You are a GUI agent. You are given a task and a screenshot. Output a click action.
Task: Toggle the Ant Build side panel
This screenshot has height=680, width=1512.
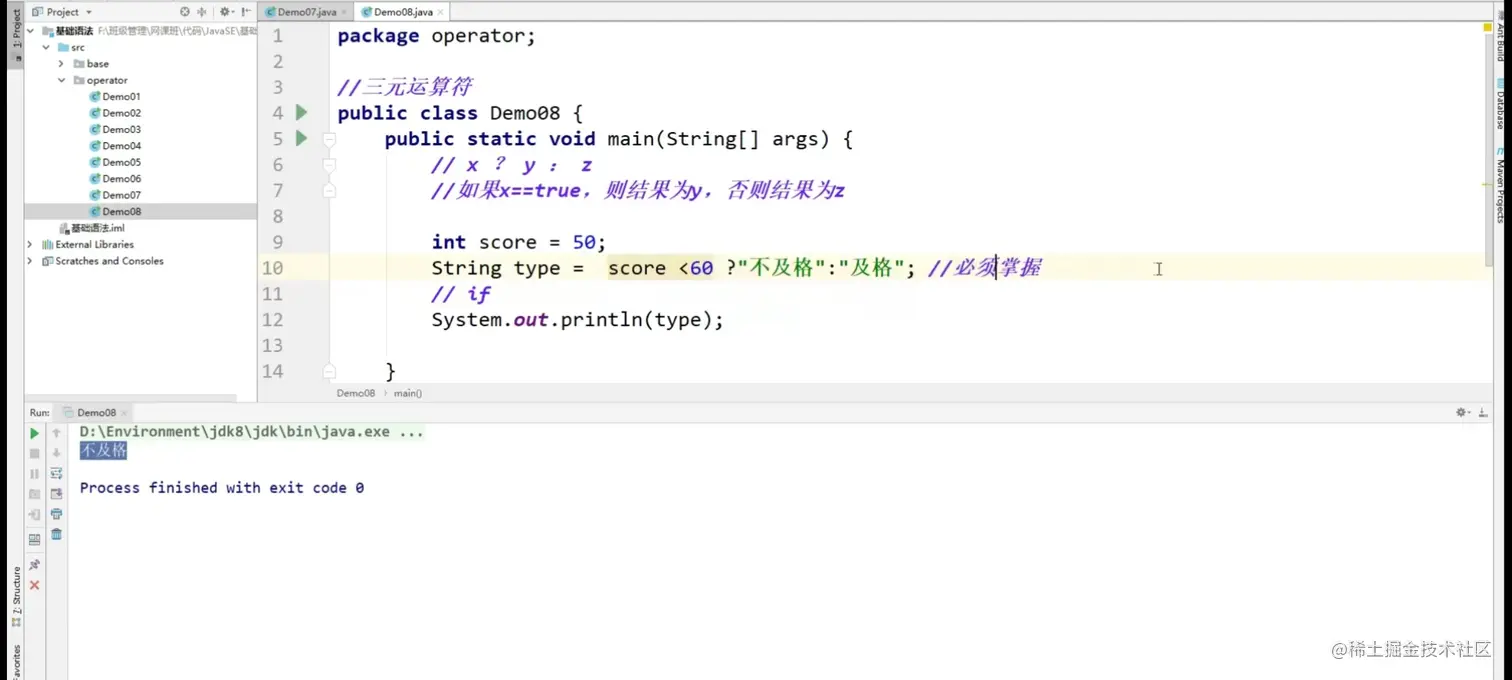pyautogui.click(x=1500, y=35)
